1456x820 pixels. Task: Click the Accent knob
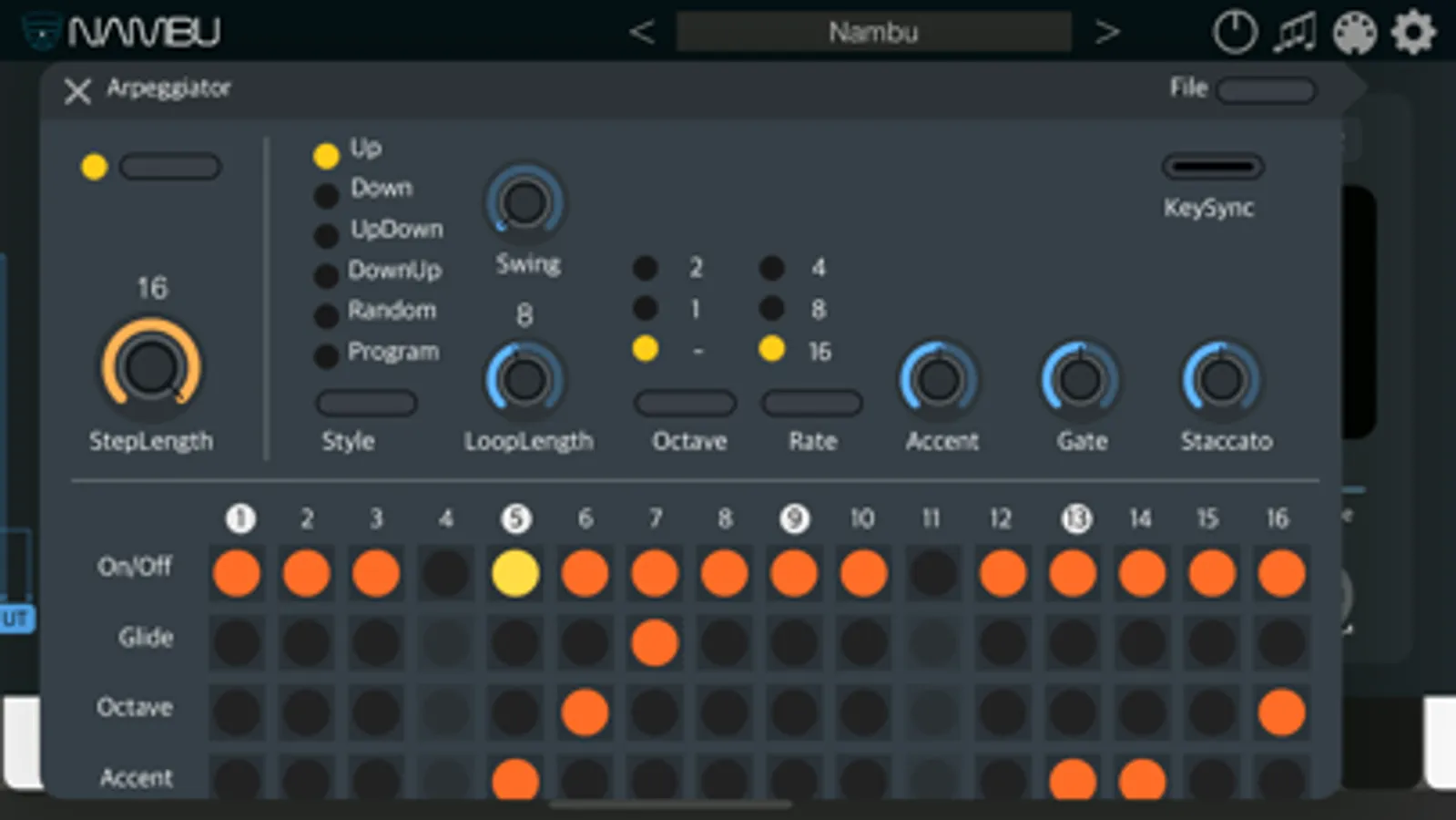click(939, 380)
